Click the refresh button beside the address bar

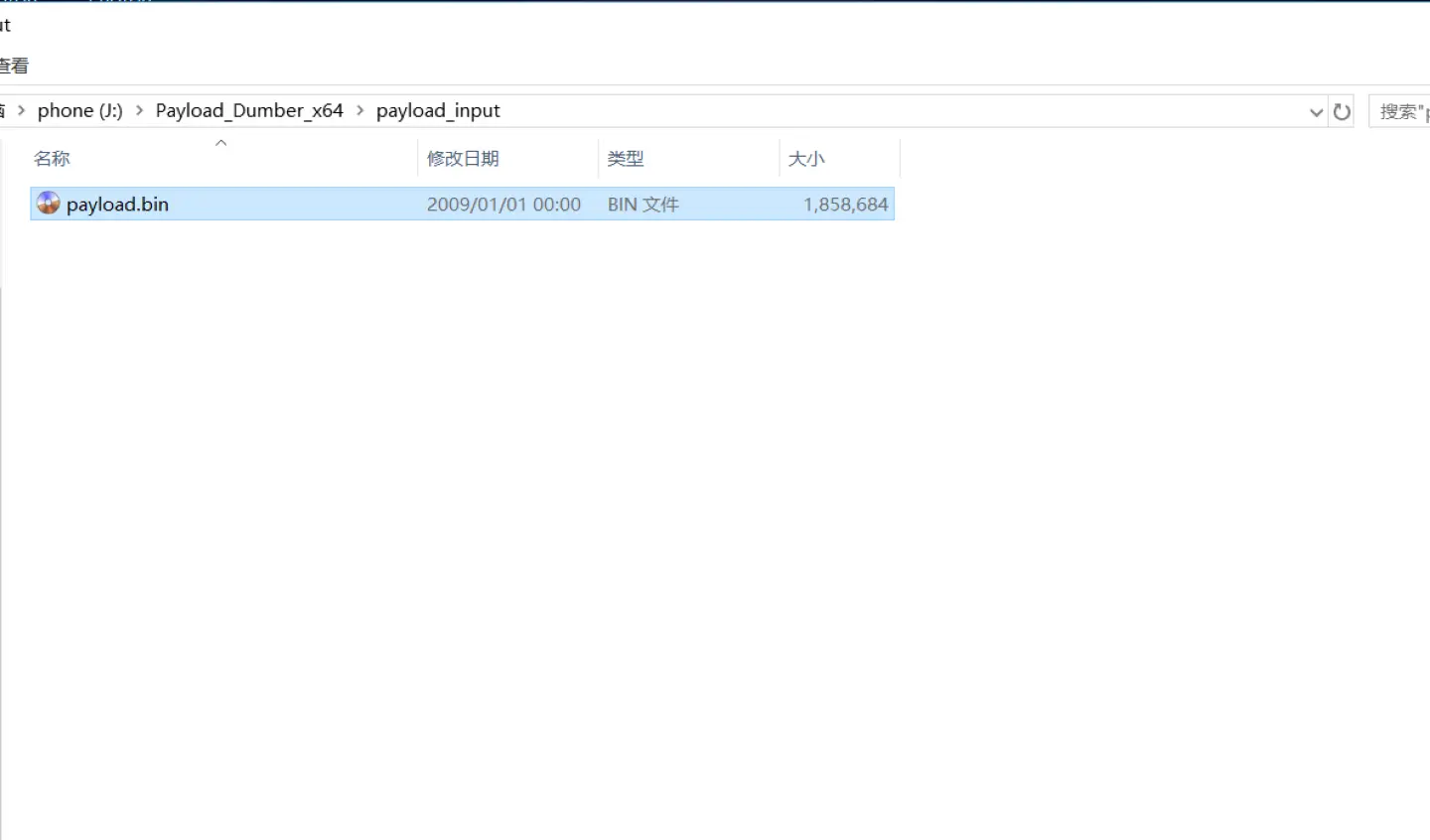click(x=1342, y=112)
